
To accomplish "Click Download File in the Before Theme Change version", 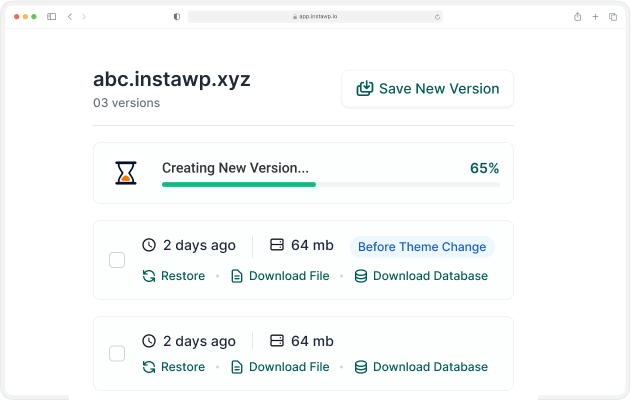I will coord(280,276).
